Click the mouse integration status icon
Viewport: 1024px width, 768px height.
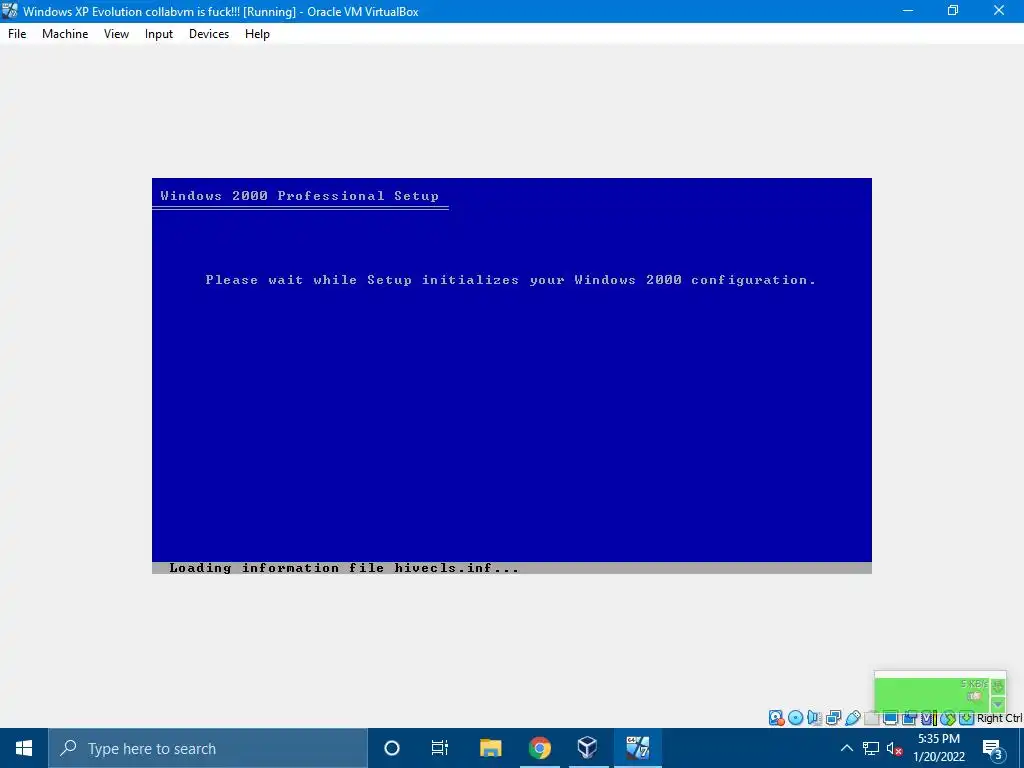948,718
